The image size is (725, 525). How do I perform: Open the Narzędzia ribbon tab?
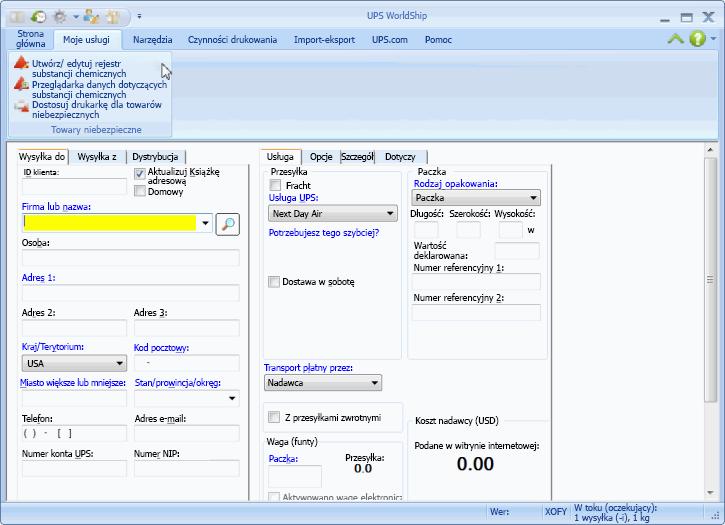click(x=153, y=40)
